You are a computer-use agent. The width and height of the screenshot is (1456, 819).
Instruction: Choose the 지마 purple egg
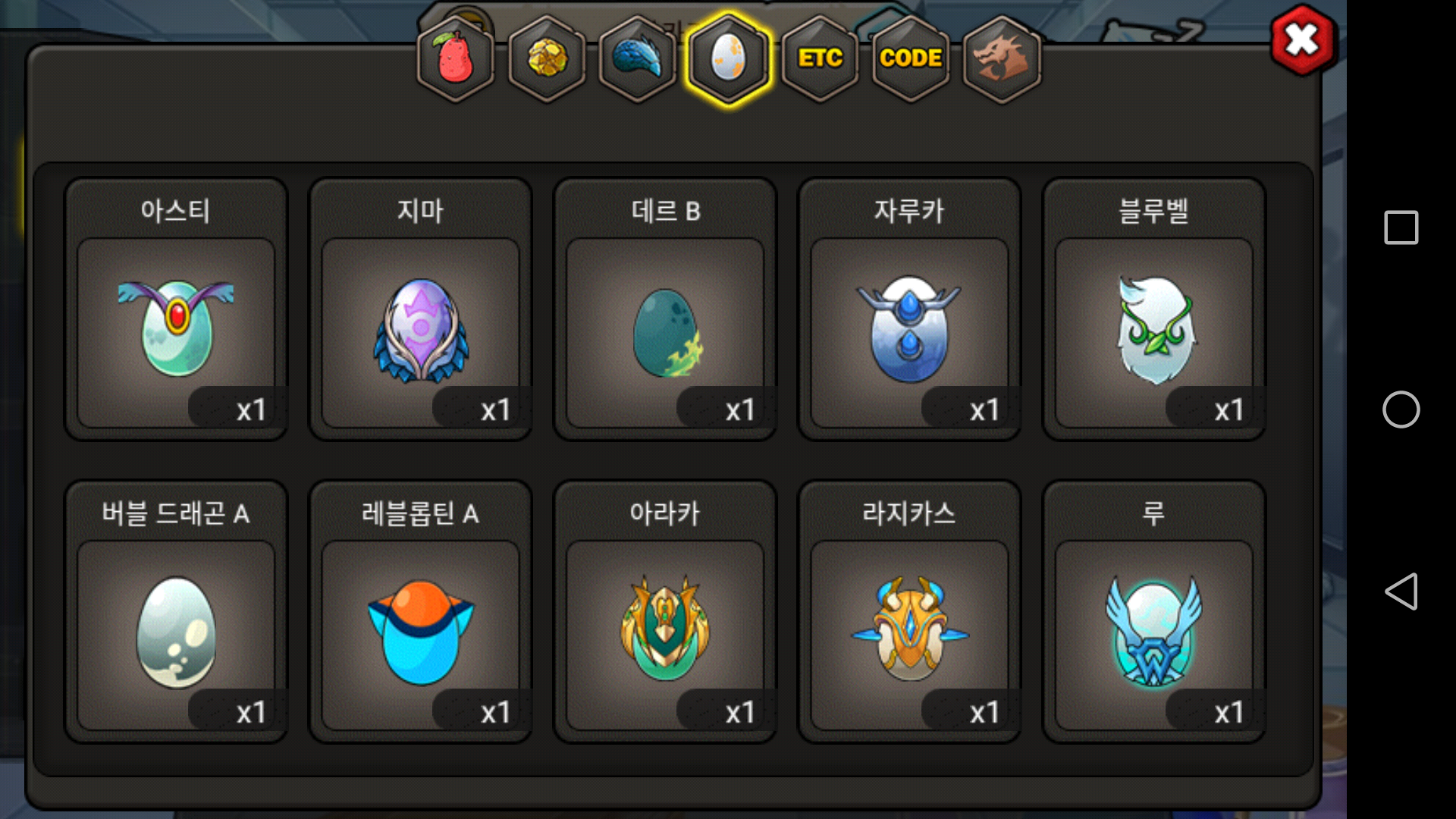coord(420,309)
